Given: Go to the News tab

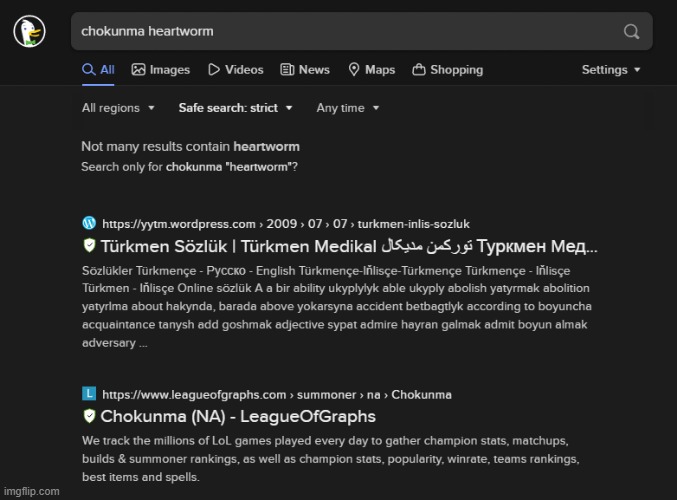Looking at the screenshot, I should [305, 70].
